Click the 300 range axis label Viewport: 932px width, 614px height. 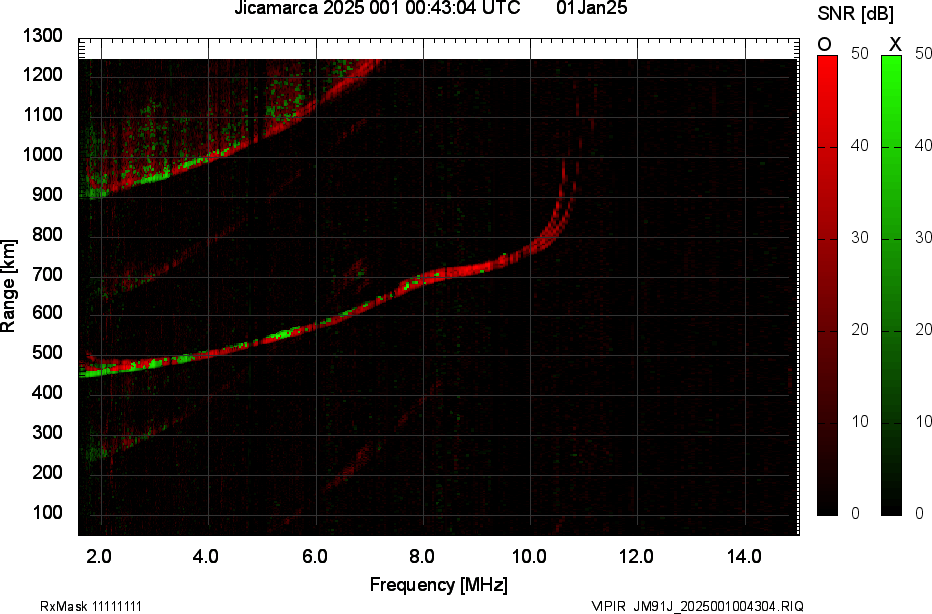click(x=47, y=432)
